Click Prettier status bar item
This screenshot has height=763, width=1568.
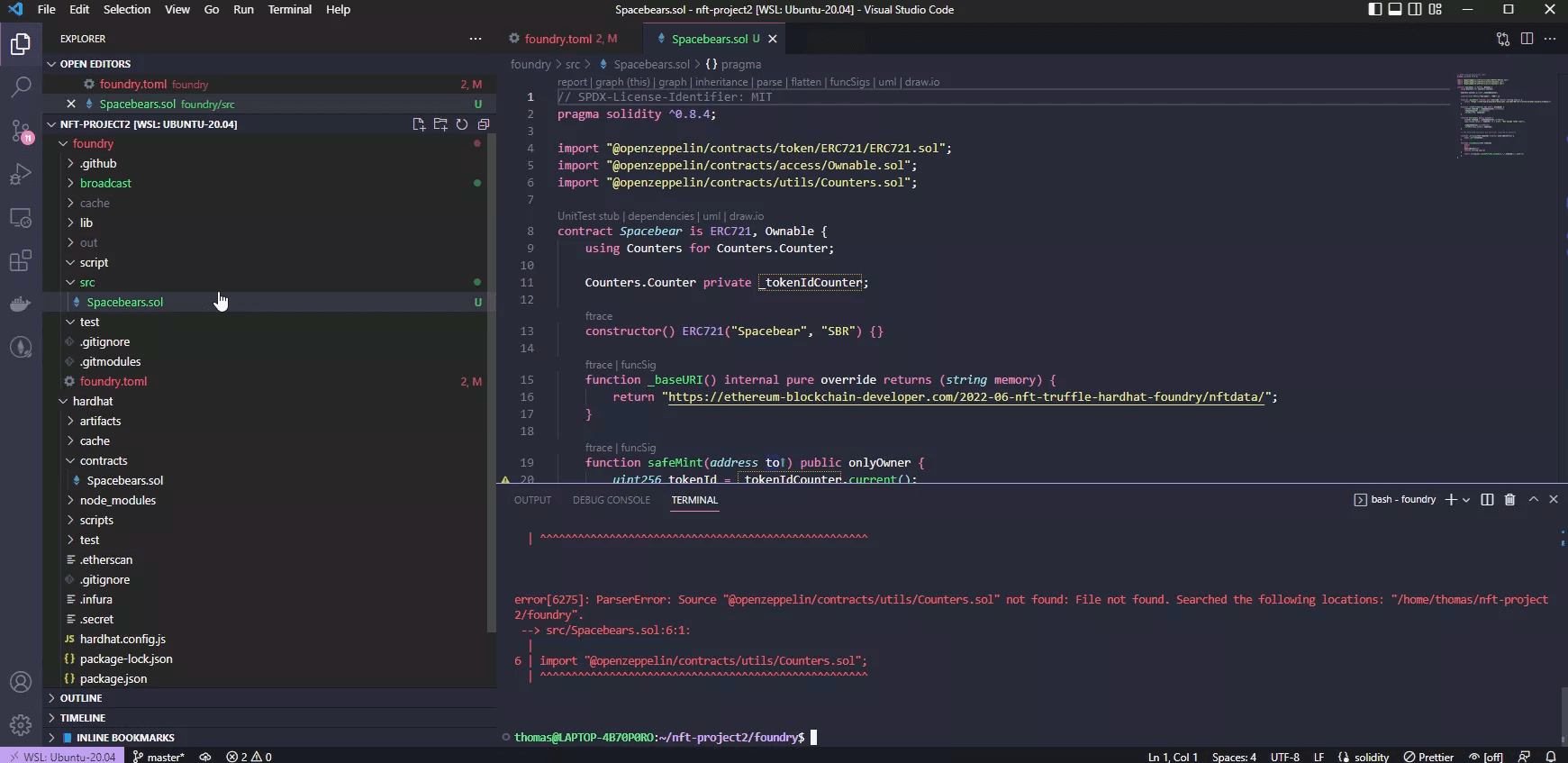[x=1429, y=757]
